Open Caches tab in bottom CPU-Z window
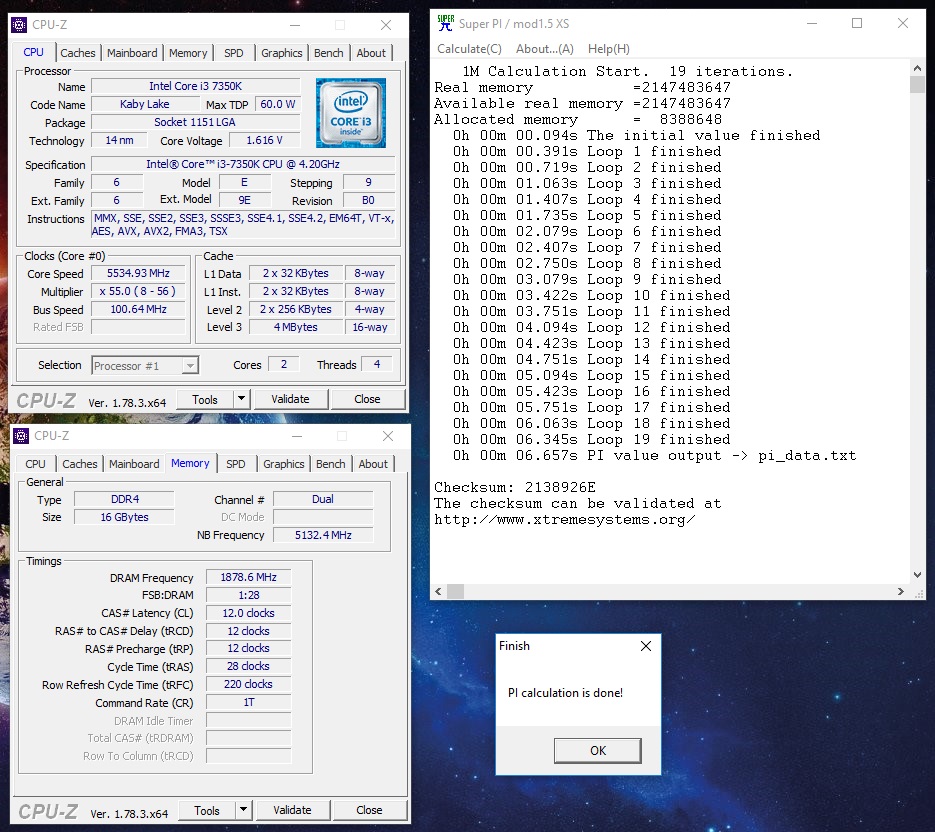This screenshot has width=935, height=832. pos(79,463)
